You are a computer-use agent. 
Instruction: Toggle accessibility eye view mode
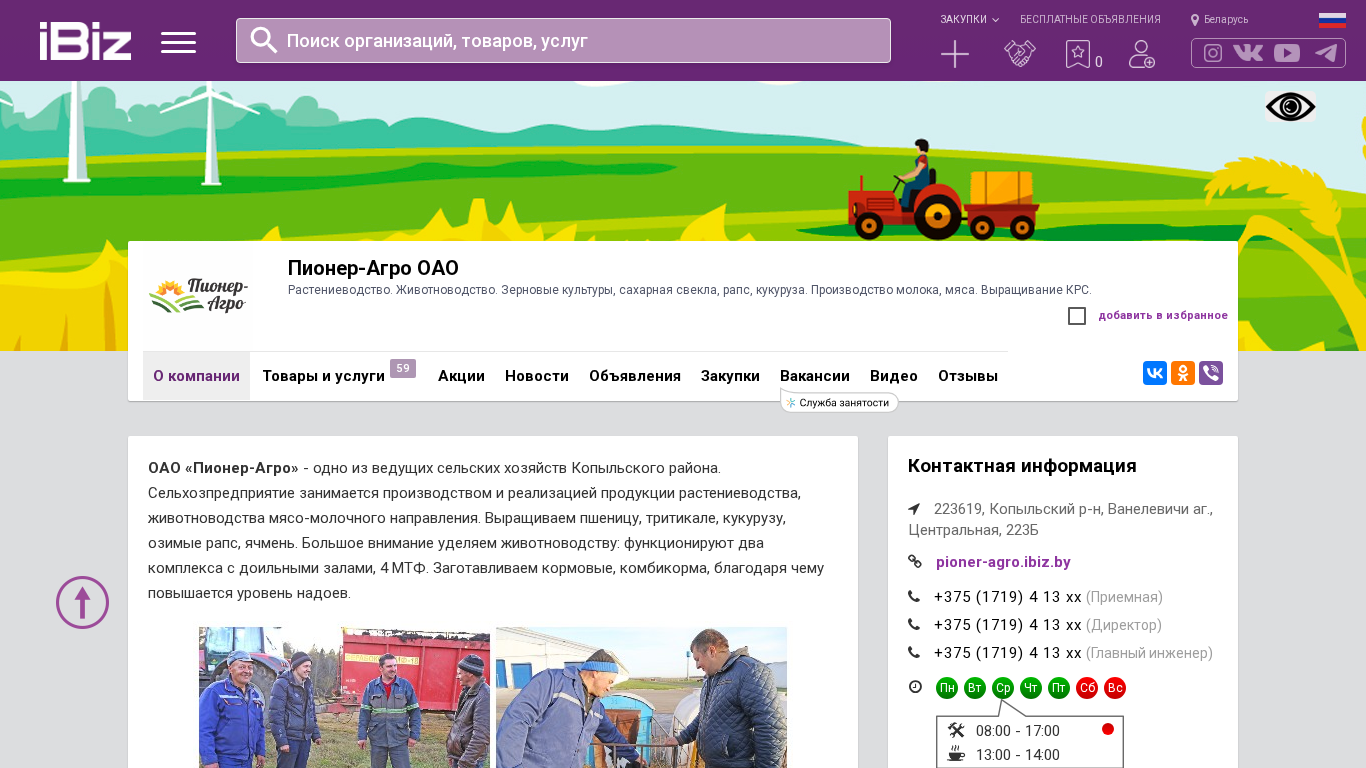1291,107
